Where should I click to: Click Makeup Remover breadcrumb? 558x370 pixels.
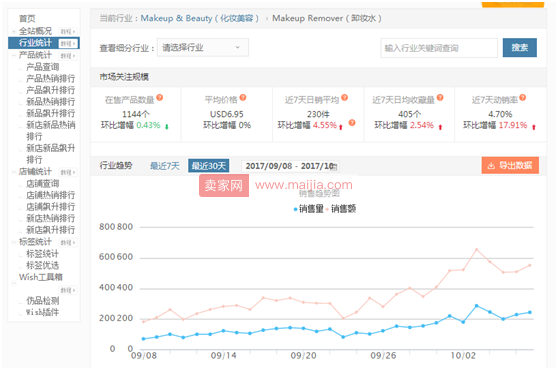[x=327, y=18]
